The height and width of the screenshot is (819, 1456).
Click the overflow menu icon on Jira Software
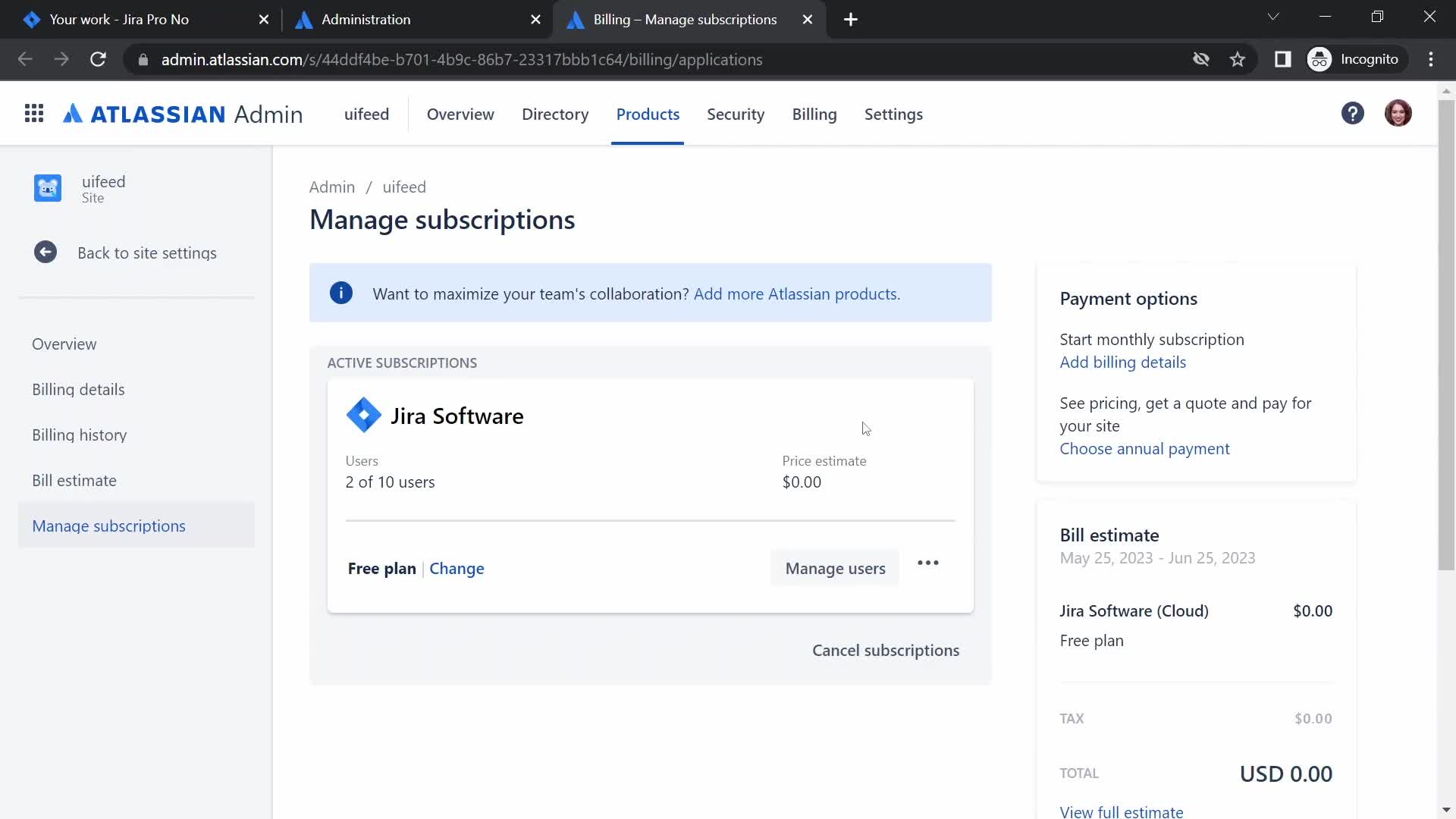[x=927, y=563]
